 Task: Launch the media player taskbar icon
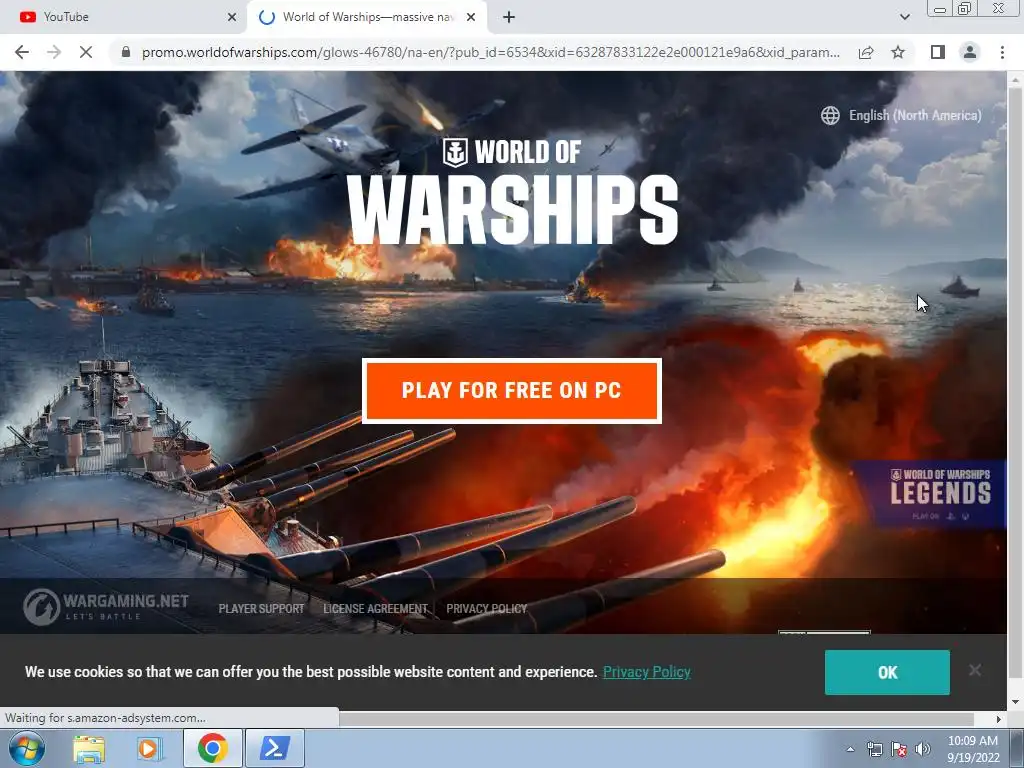click(150, 748)
